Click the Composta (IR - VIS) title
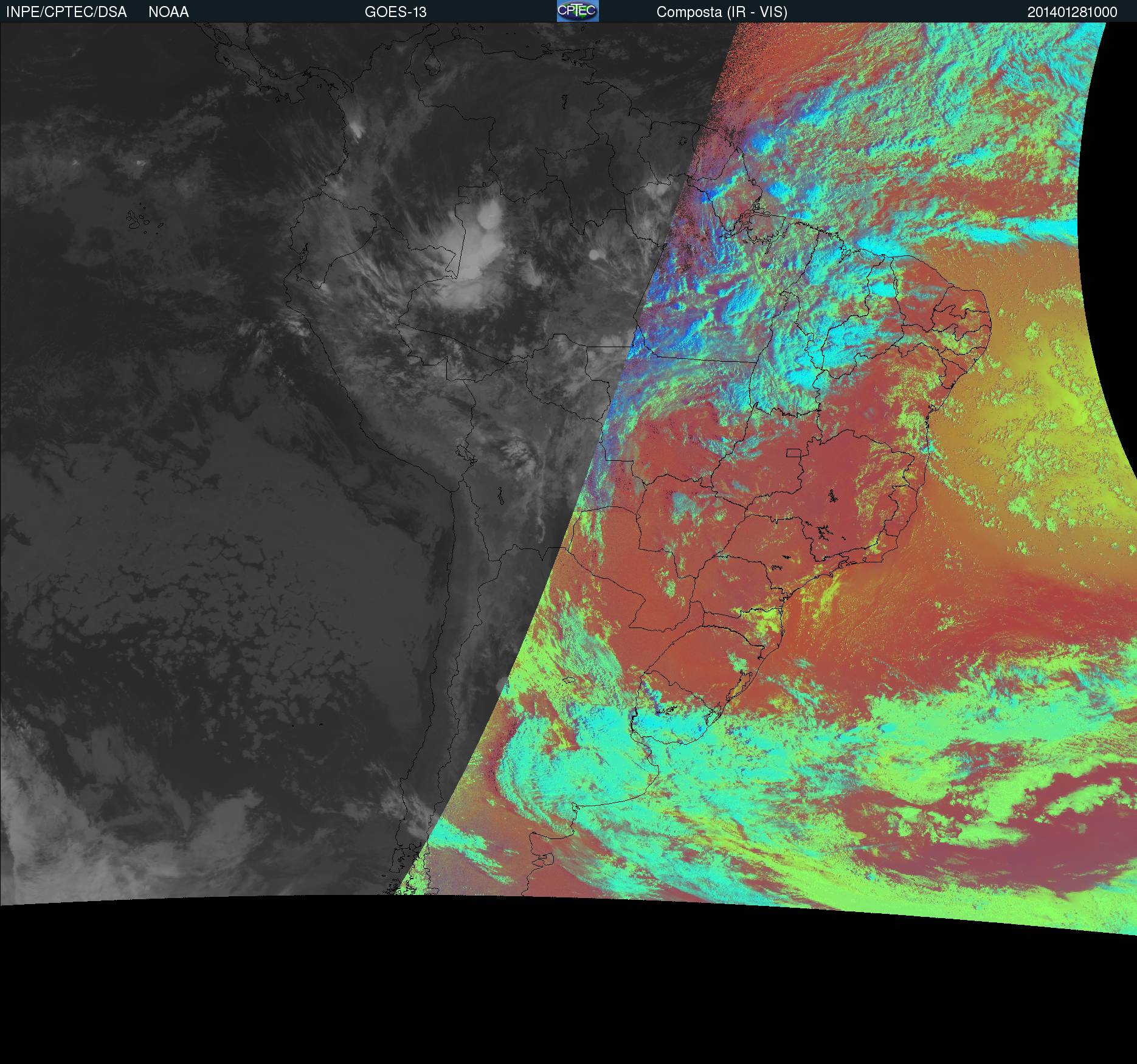 coord(722,12)
